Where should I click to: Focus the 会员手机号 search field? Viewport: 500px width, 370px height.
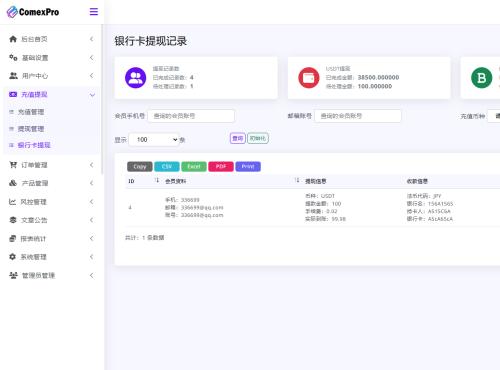(x=191, y=116)
